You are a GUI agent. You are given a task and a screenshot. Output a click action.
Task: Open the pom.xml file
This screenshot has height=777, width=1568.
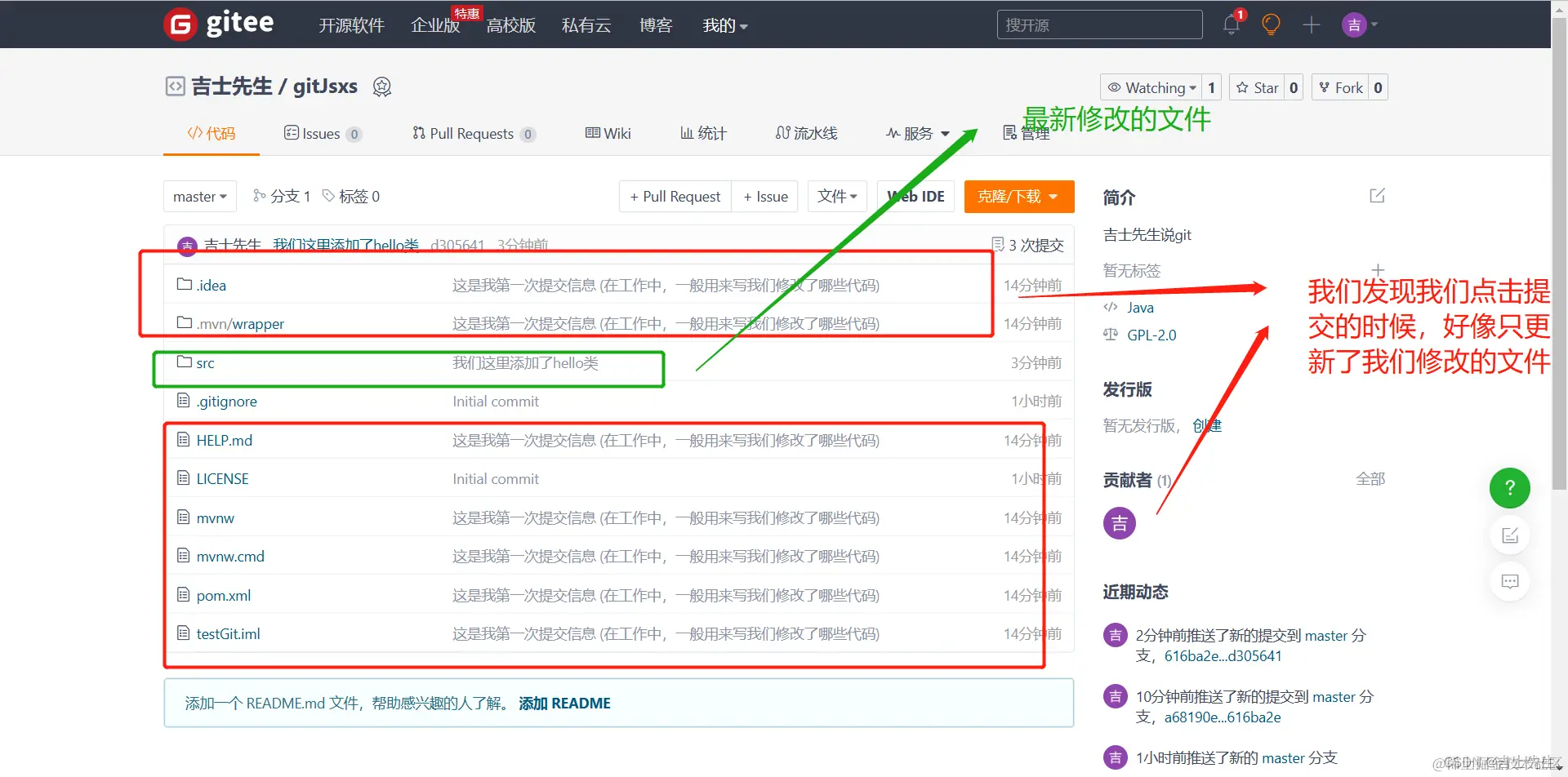223,595
